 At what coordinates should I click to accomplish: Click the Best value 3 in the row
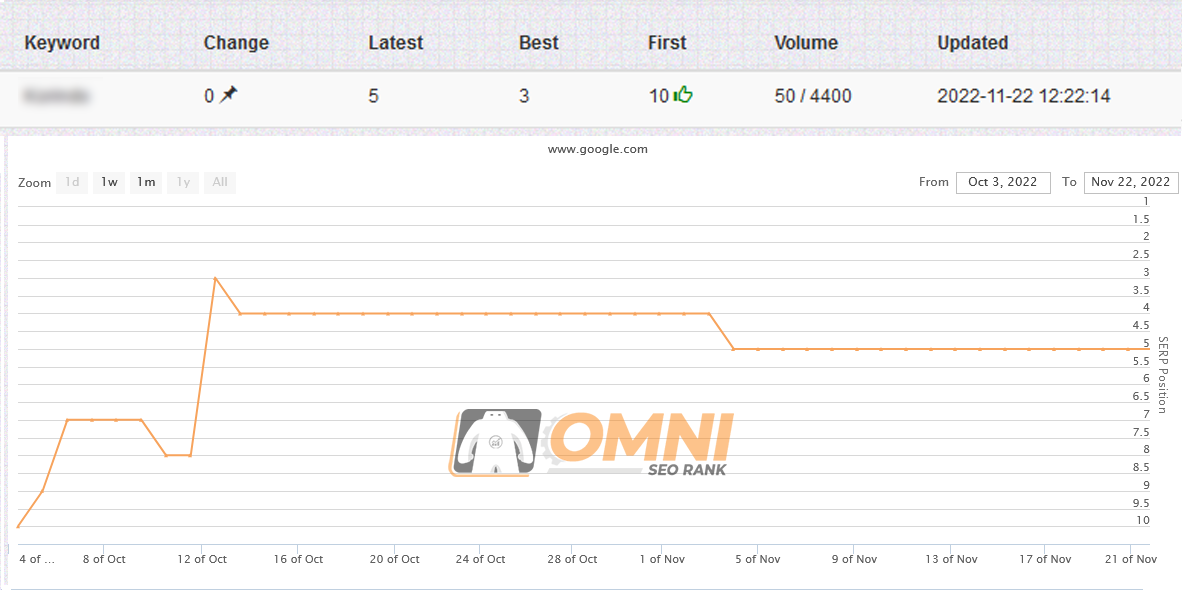pyautogui.click(x=524, y=96)
